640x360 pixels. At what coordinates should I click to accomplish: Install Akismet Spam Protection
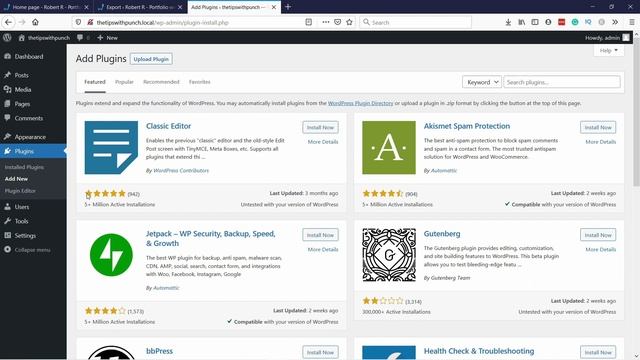pos(598,127)
